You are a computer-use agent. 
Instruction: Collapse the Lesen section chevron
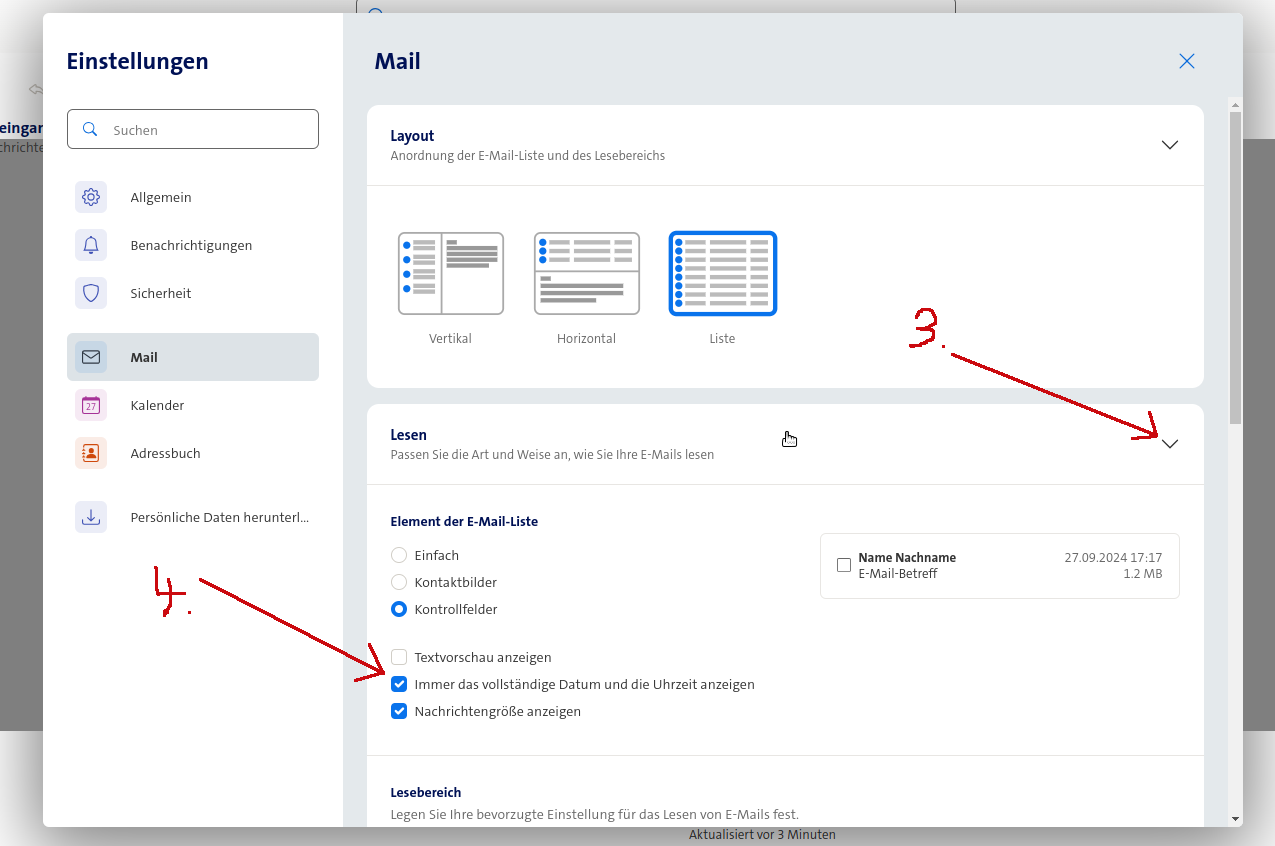click(1170, 444)
